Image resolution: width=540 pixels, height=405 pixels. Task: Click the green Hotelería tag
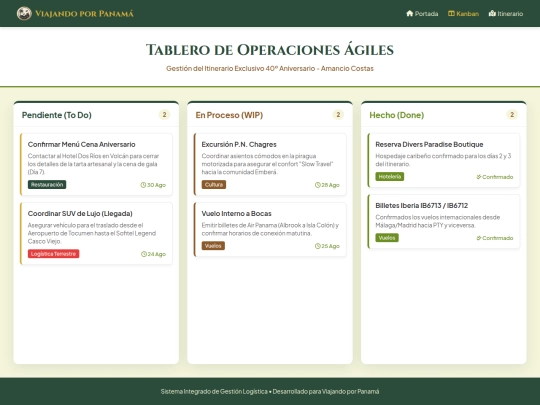(x=390, y=177)
